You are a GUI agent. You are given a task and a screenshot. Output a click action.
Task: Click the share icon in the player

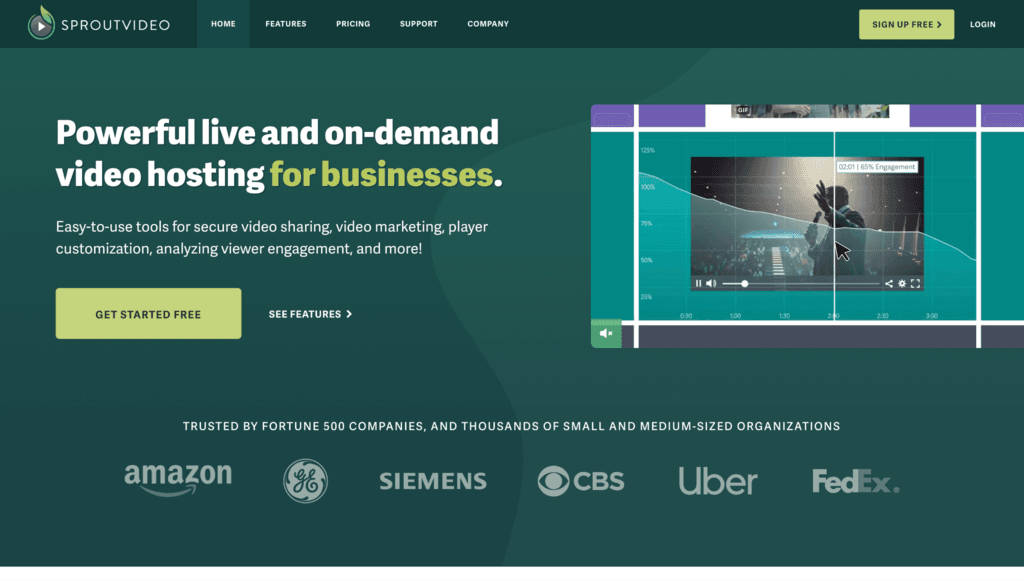point(888,283)
